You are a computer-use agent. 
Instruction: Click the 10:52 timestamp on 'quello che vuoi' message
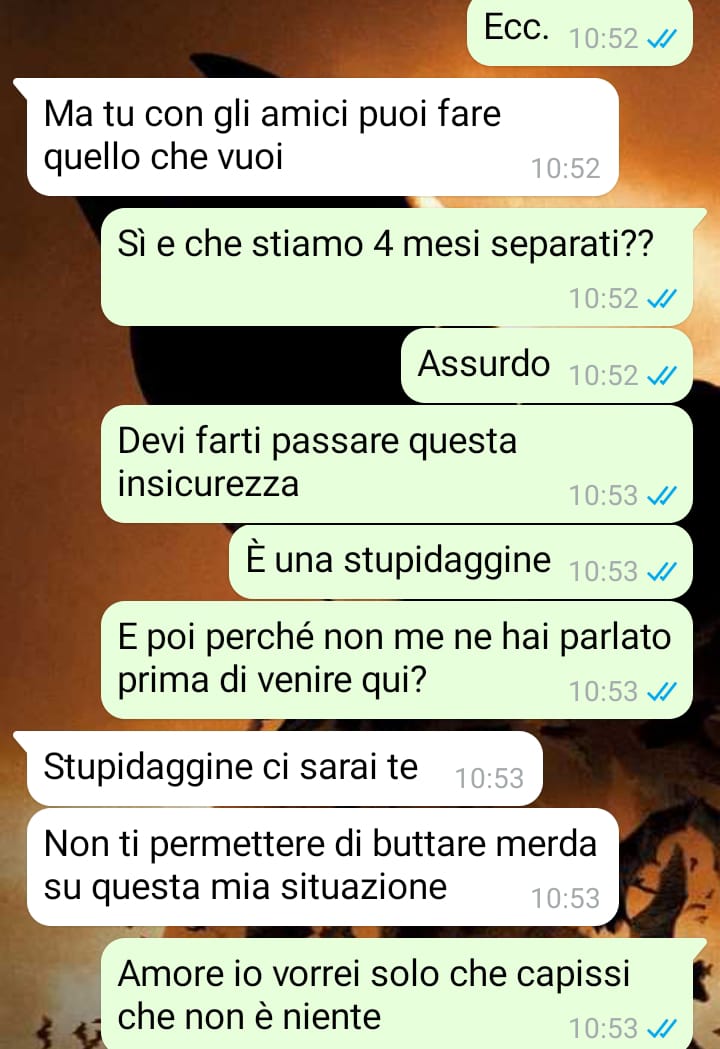click(565, 169)
